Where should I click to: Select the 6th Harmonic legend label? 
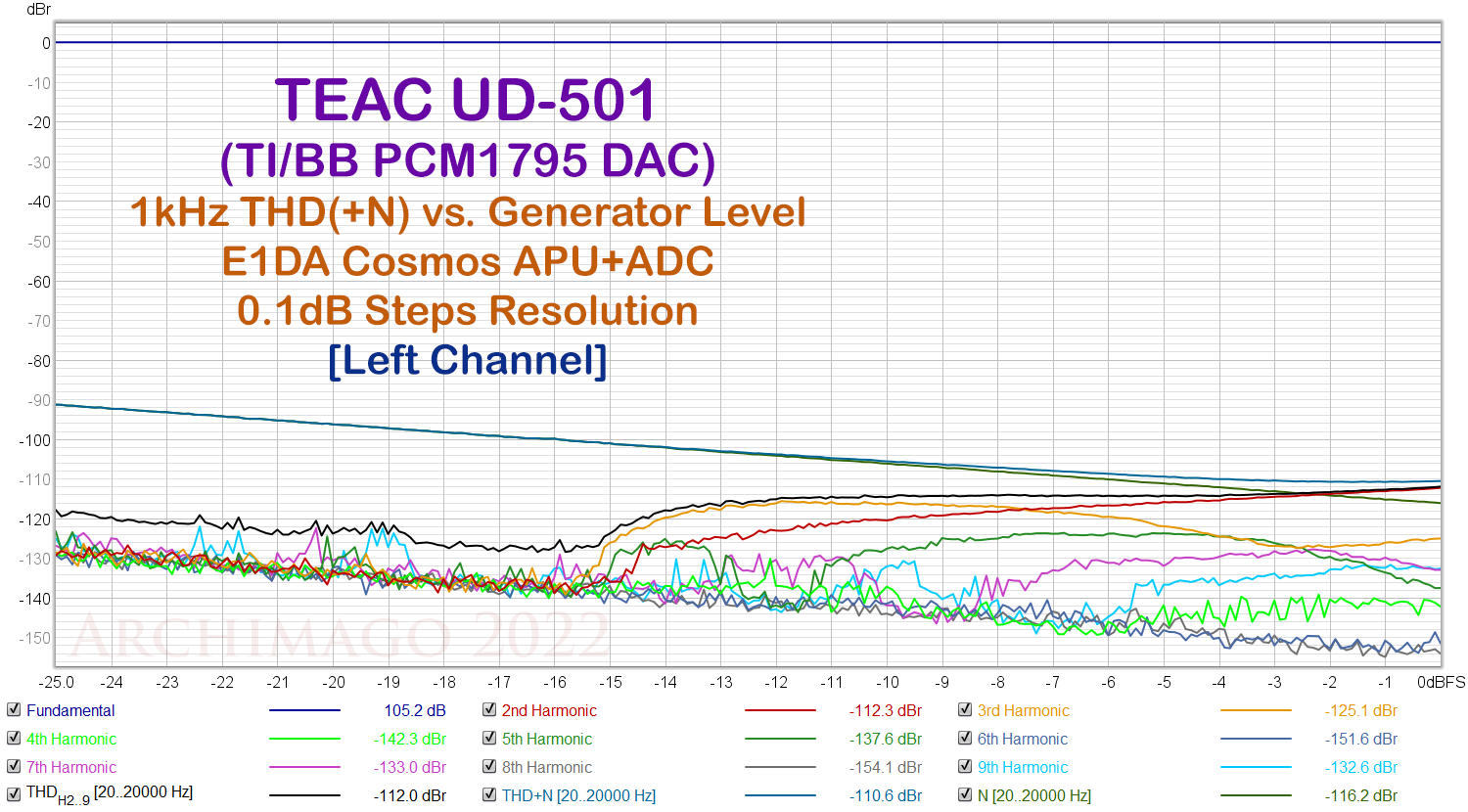pos(1023,740)
